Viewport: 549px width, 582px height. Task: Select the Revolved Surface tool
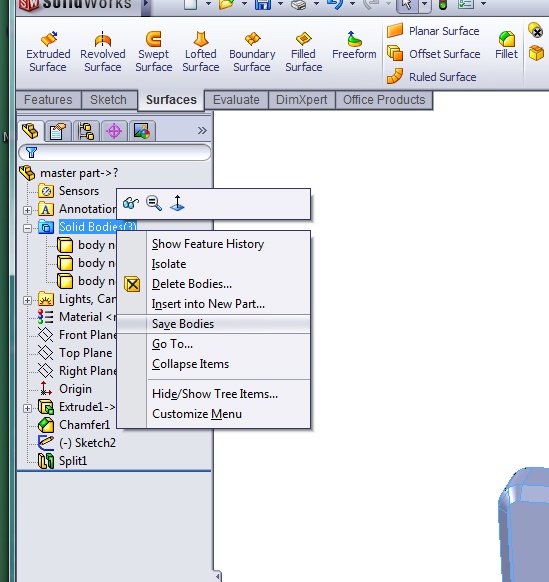tap(103, 52)
